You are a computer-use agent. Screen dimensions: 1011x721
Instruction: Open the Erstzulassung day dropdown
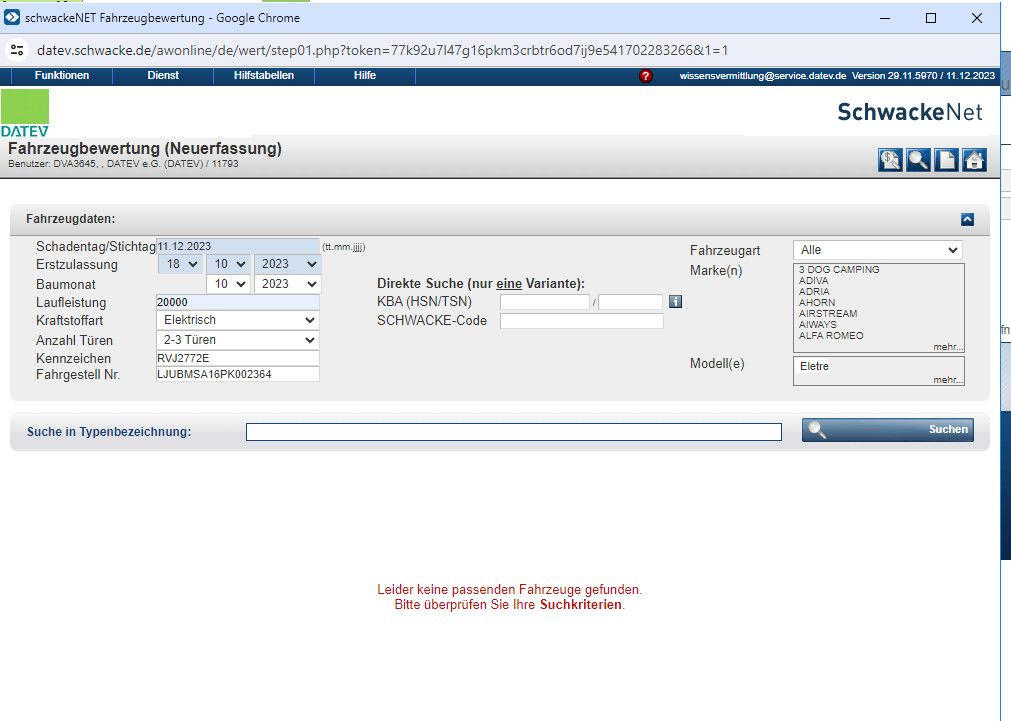pos(178,264)
